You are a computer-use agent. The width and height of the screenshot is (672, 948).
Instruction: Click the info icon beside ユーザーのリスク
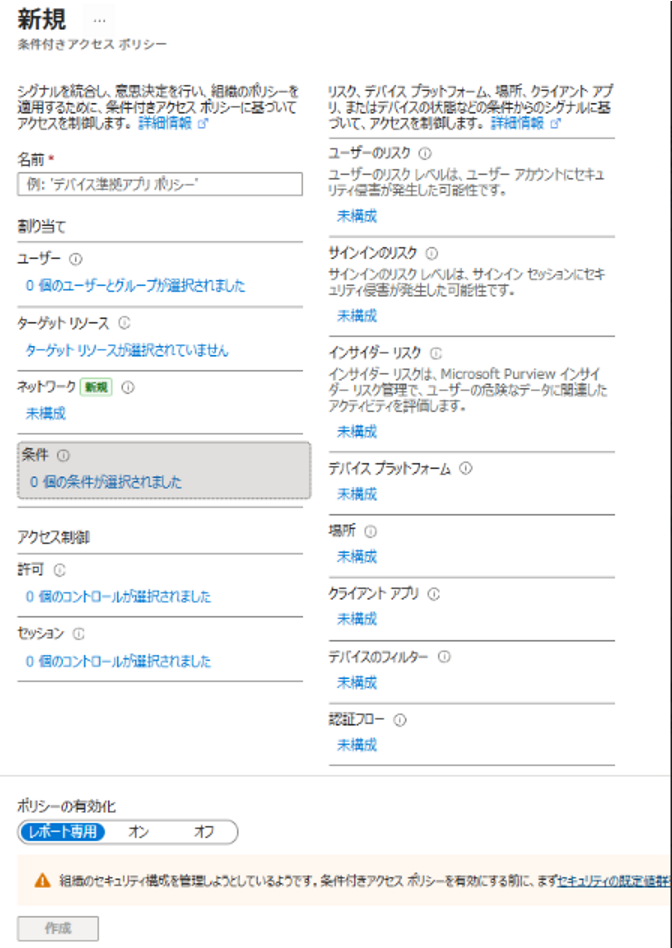pos(425,153)
